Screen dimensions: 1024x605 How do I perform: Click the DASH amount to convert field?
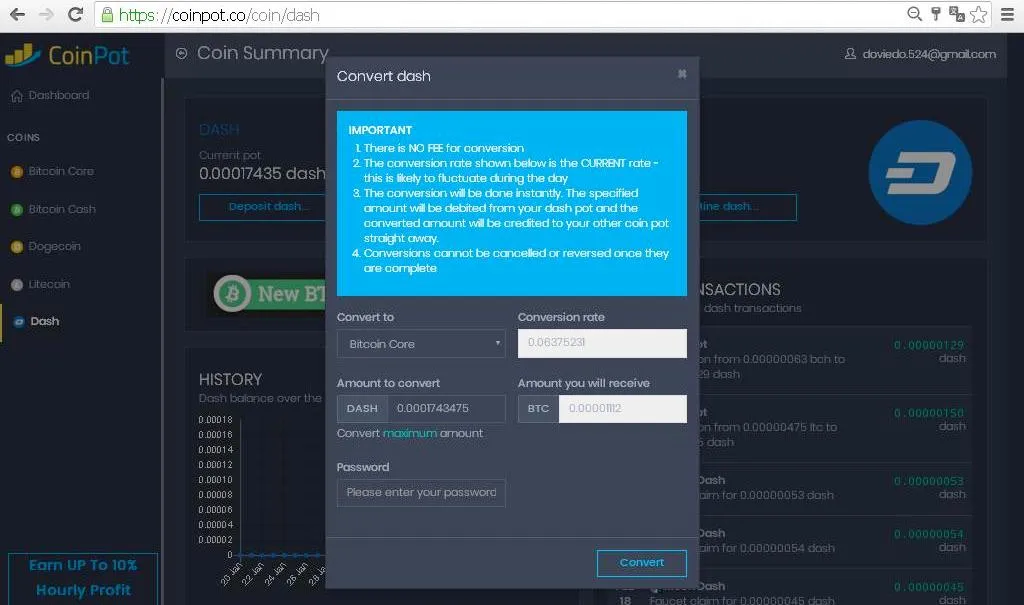(447, 408)
